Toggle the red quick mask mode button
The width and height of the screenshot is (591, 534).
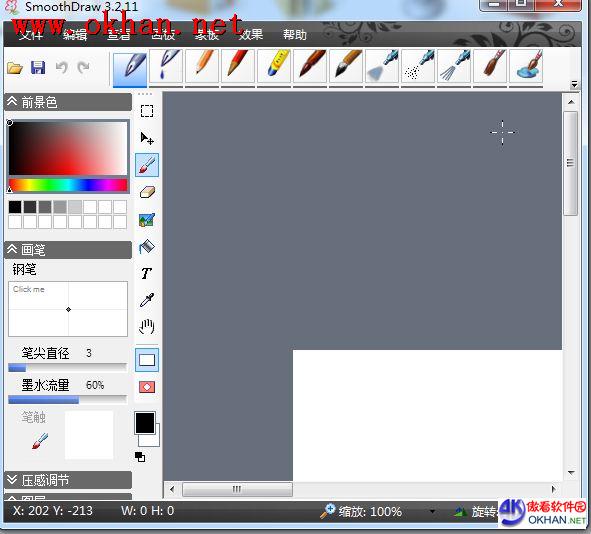pyautogui.click(x=147, y=387)
